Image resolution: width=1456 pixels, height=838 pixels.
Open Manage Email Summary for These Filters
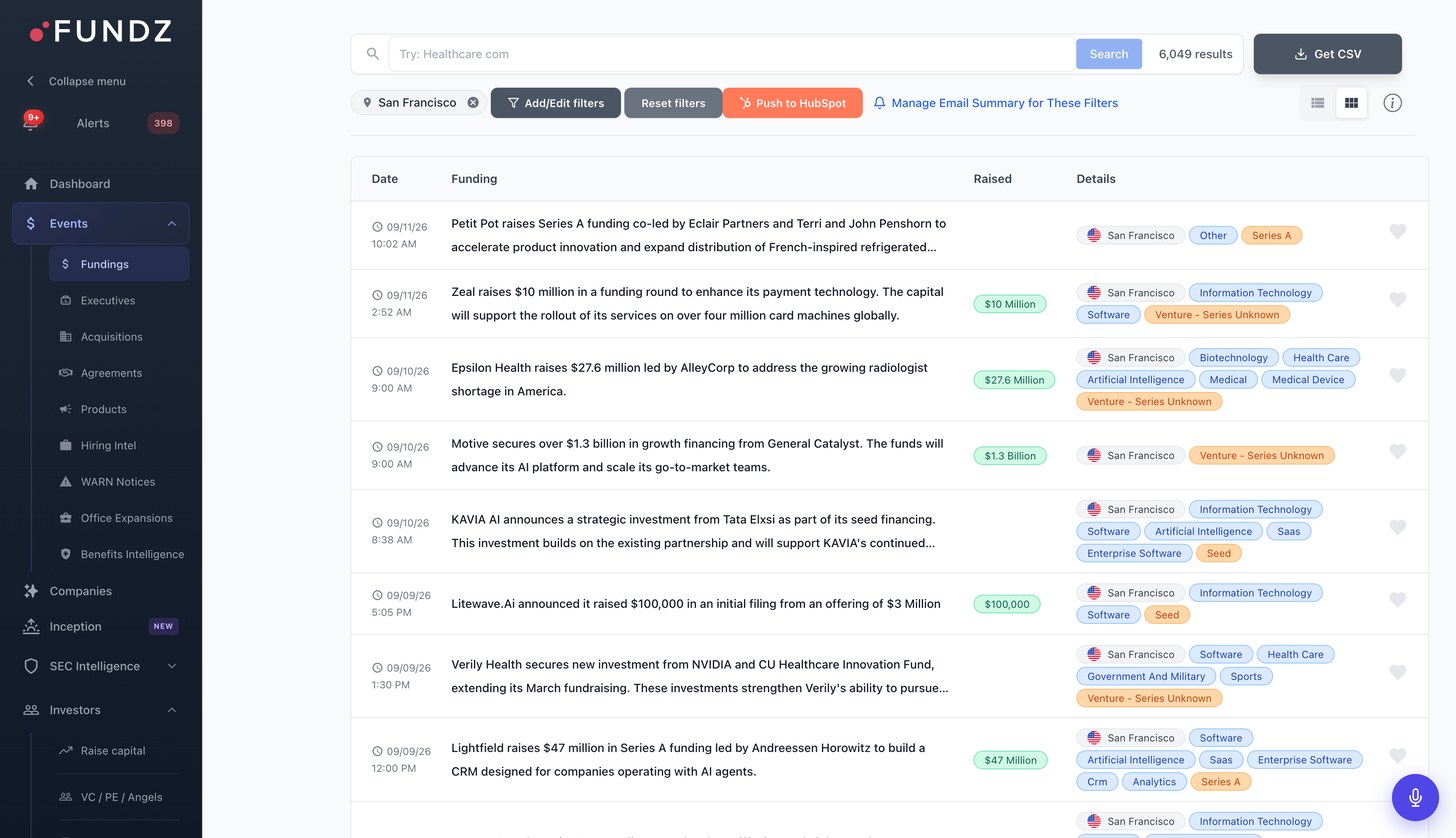coord(995,103)
